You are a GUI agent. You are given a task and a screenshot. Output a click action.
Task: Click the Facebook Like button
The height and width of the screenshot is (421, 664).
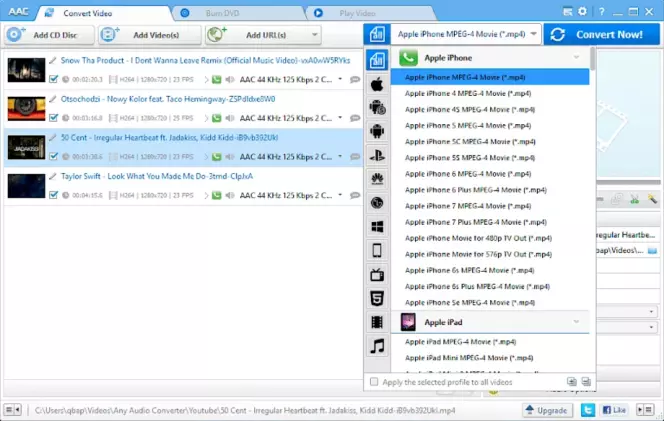[614, 410]
